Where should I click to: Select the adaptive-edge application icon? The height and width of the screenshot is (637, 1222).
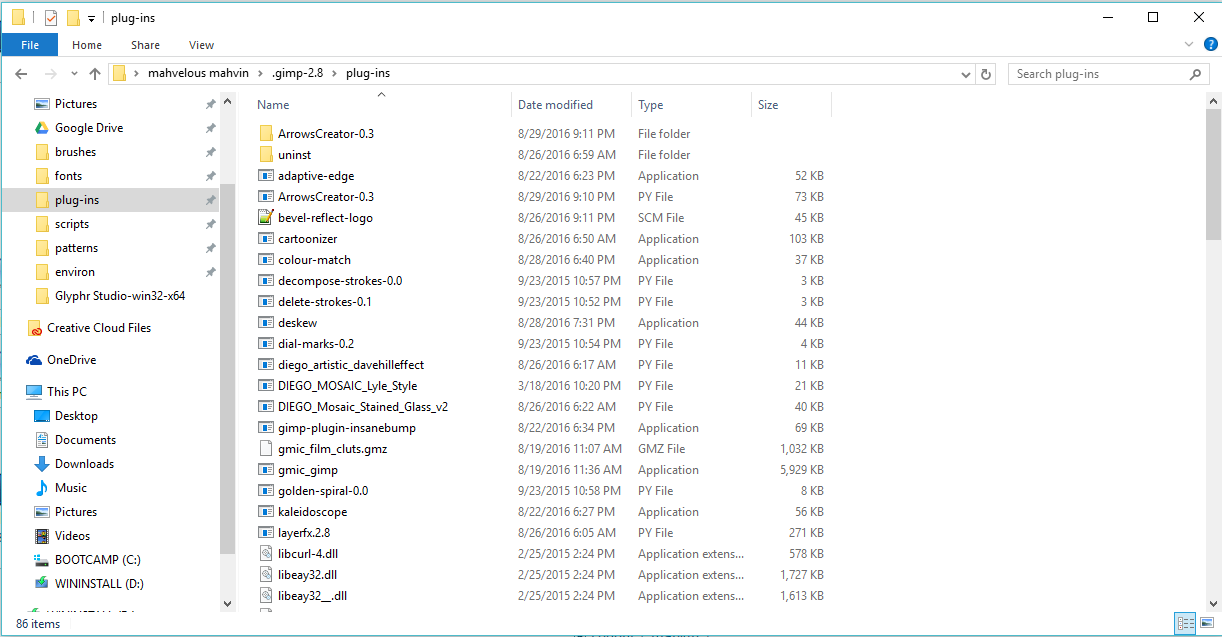[x=265, y=176]
